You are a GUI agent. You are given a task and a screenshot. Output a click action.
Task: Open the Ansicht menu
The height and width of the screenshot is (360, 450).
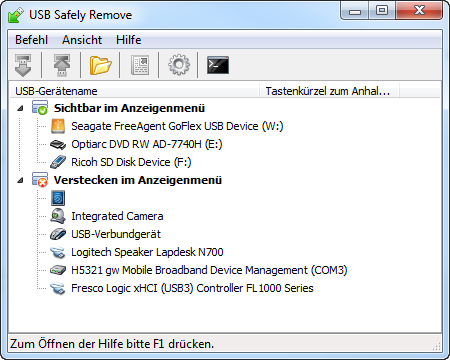82,40
